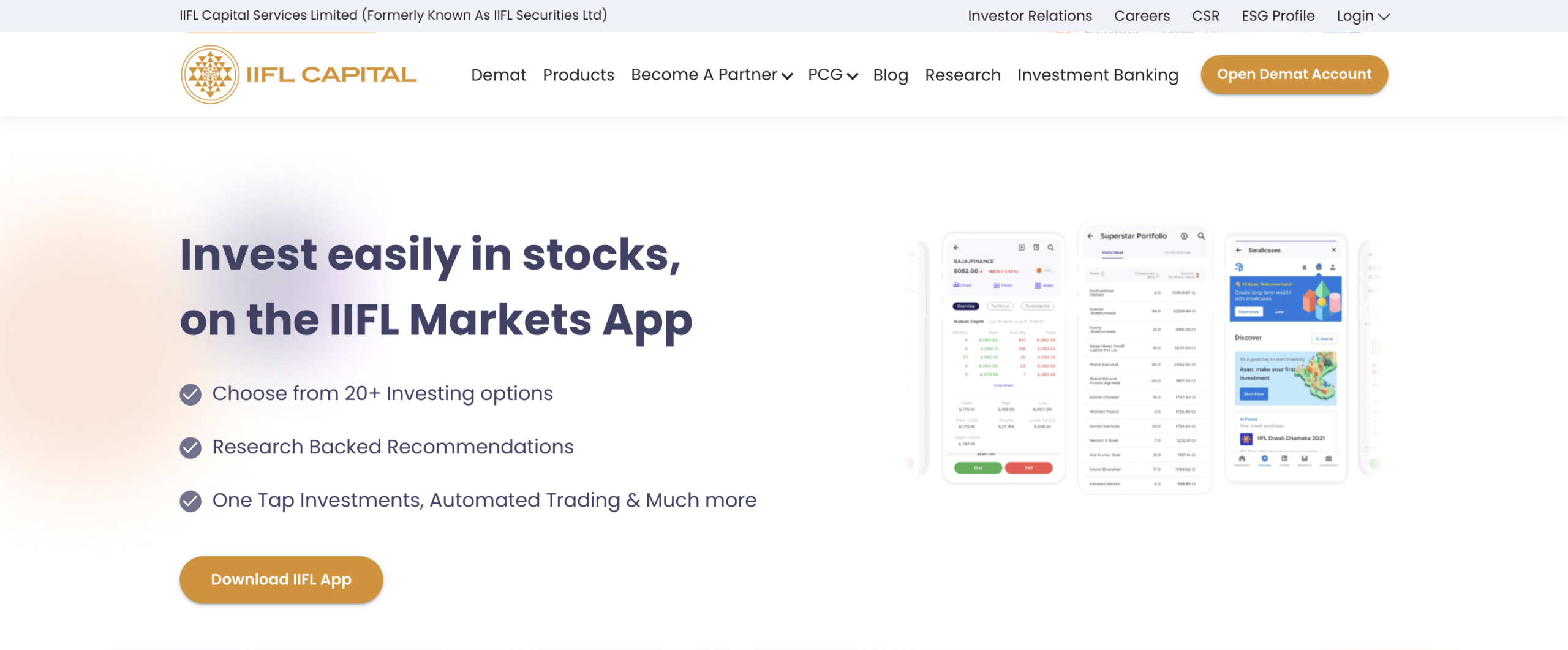Viewport: 1568px width, 650px height.
Task: Expand the Login dropdown
Action: [x=1363, y=16]
